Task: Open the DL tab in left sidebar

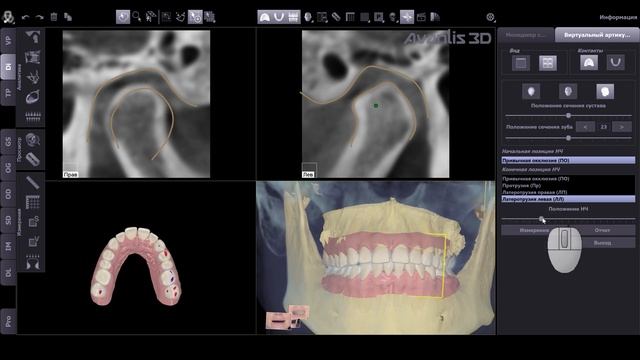Action: point(8,272)
